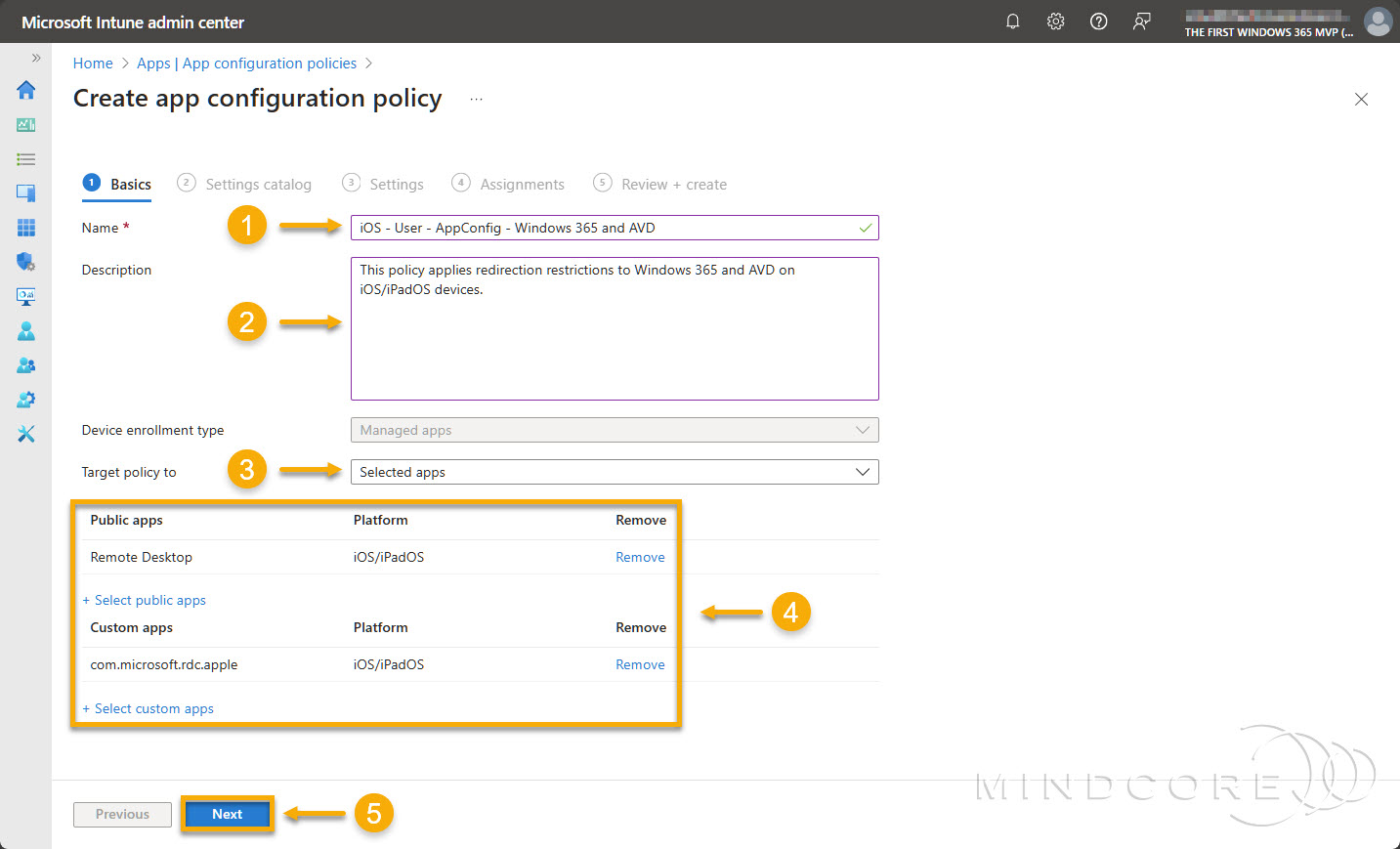Image resolution: width=1400 pixels, height=849 pixels.
Task: Select the Settings catalog step tab
Action: (x=244, y=184)
